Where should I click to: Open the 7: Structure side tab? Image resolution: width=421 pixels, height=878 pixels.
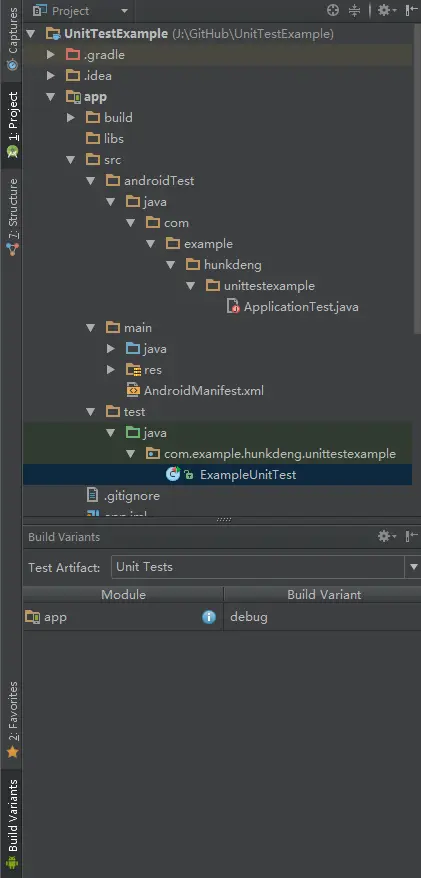pyautogui.click(x=11, y=217)
